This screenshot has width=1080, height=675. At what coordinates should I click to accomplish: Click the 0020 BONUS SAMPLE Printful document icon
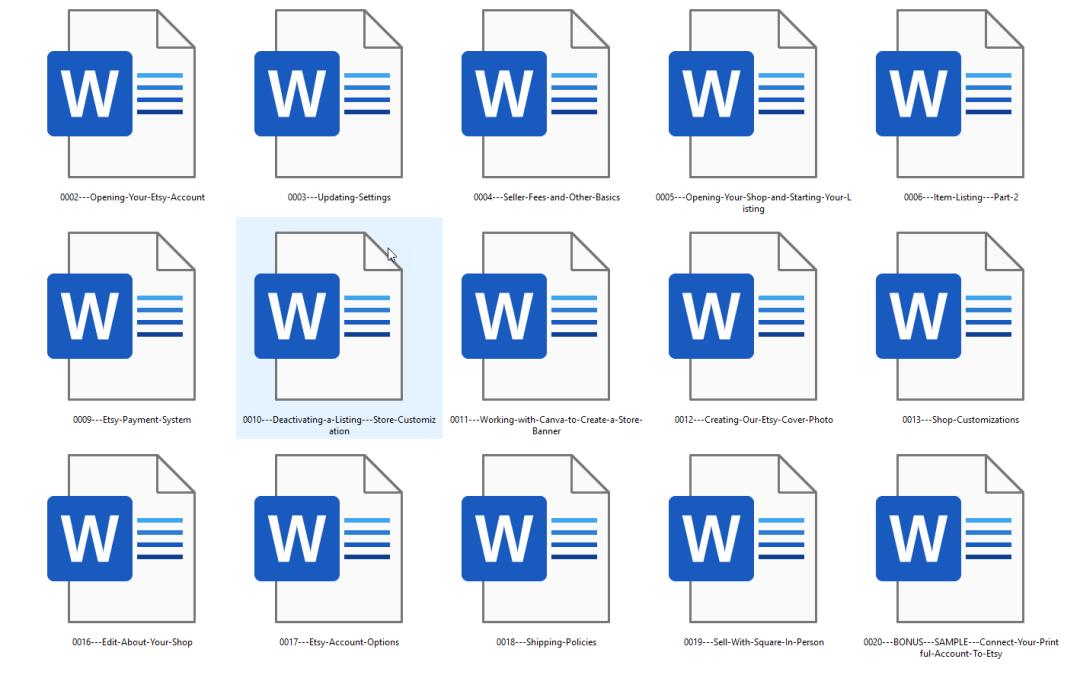951,539
